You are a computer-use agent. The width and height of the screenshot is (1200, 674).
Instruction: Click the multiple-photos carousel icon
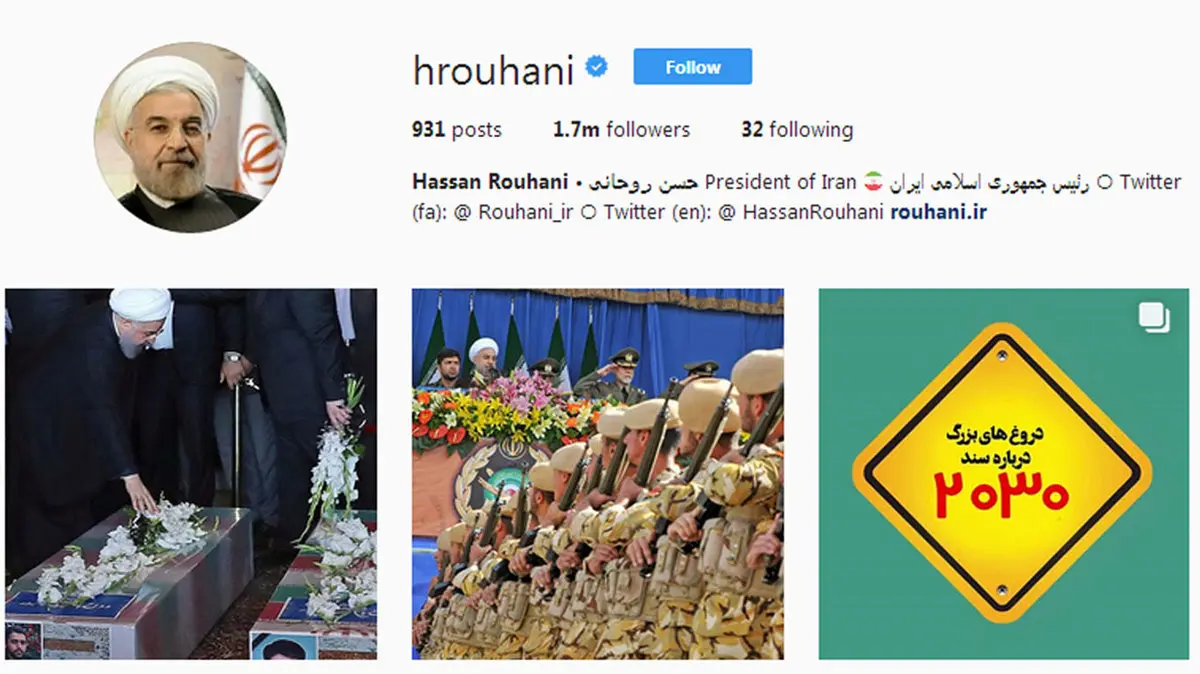pos(1154,318)
